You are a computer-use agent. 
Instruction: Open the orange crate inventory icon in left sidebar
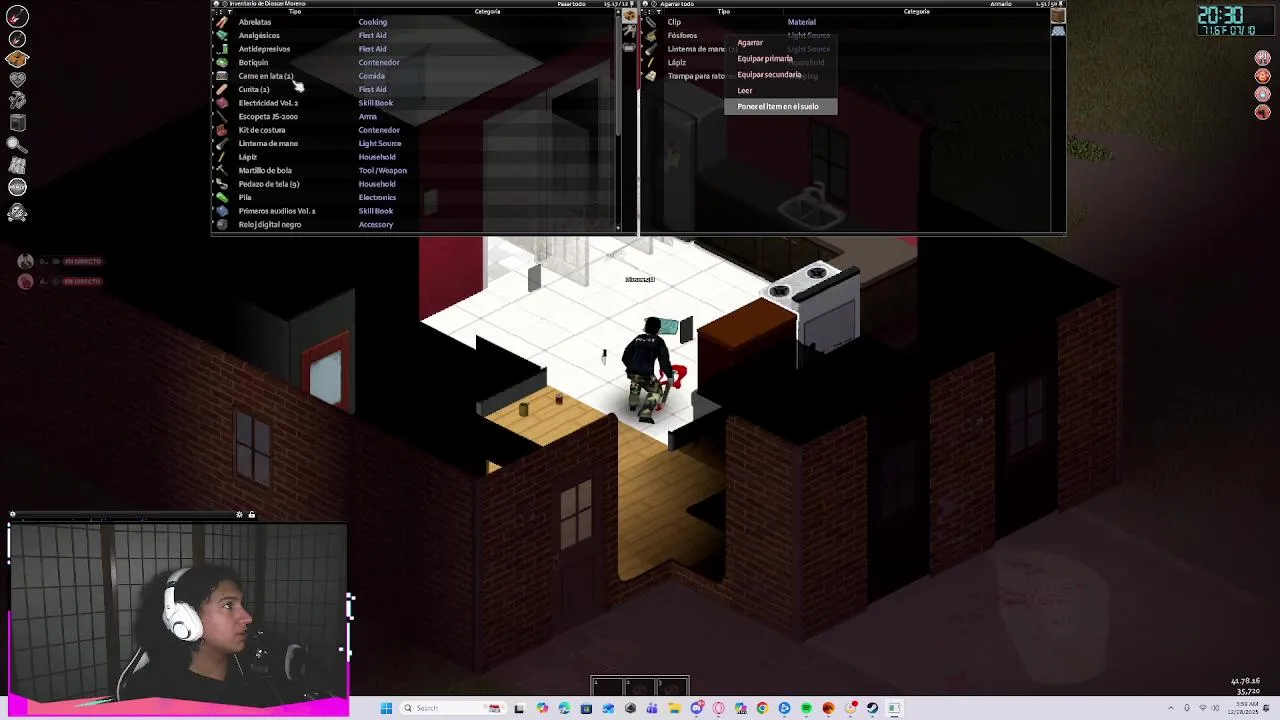click(x=17, y=59)
